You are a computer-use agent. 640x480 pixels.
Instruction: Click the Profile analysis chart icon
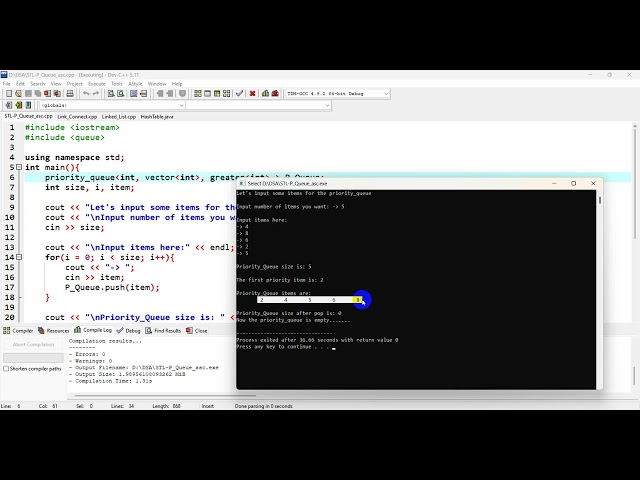click(x=265, y=93)
